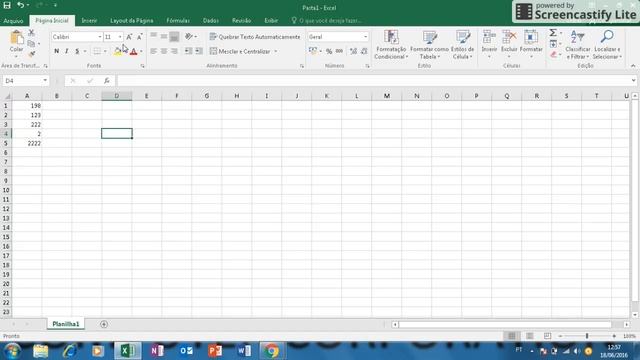Add a new sheet with the plus button

coord(104,324)
